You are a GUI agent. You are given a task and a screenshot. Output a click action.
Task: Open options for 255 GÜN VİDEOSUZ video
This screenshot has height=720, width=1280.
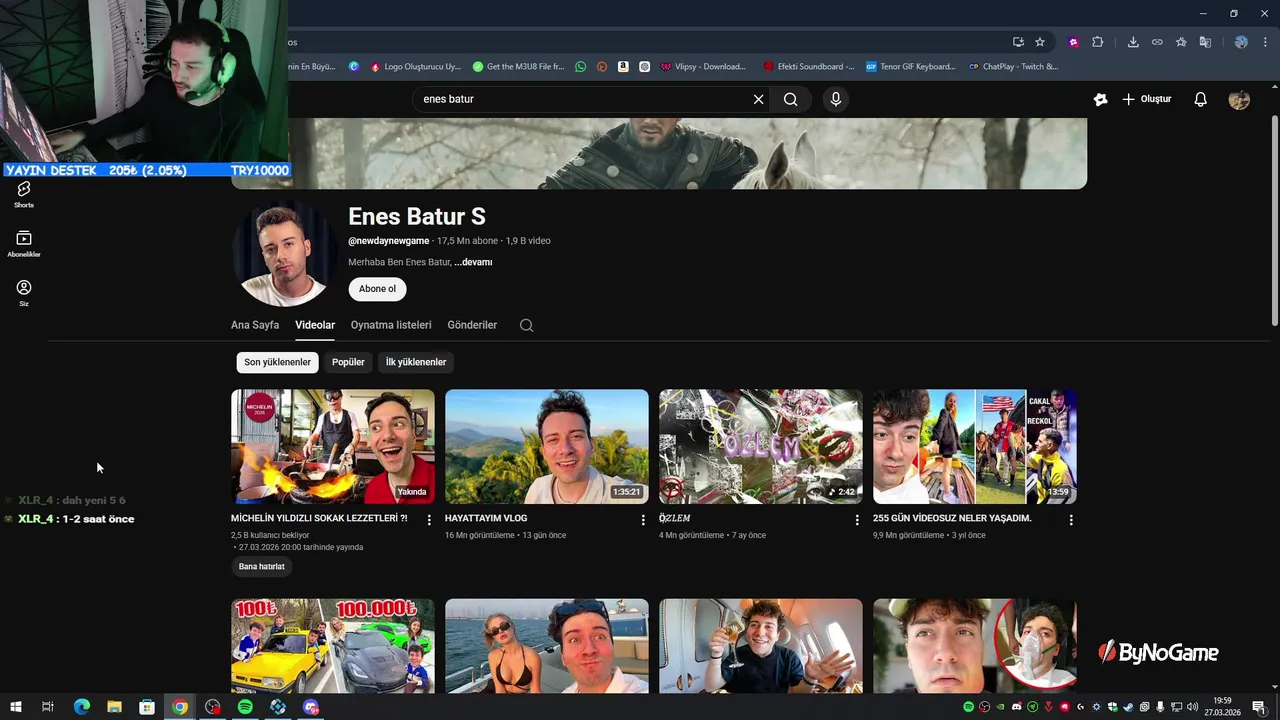click(1071, 520)
